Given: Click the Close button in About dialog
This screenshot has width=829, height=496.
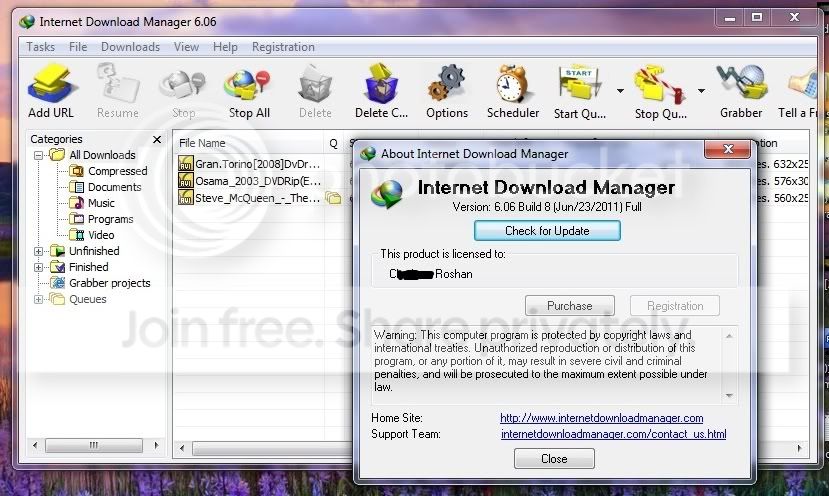Looking at the screenshot, I should pyautogui.click(x=554, y=458).
